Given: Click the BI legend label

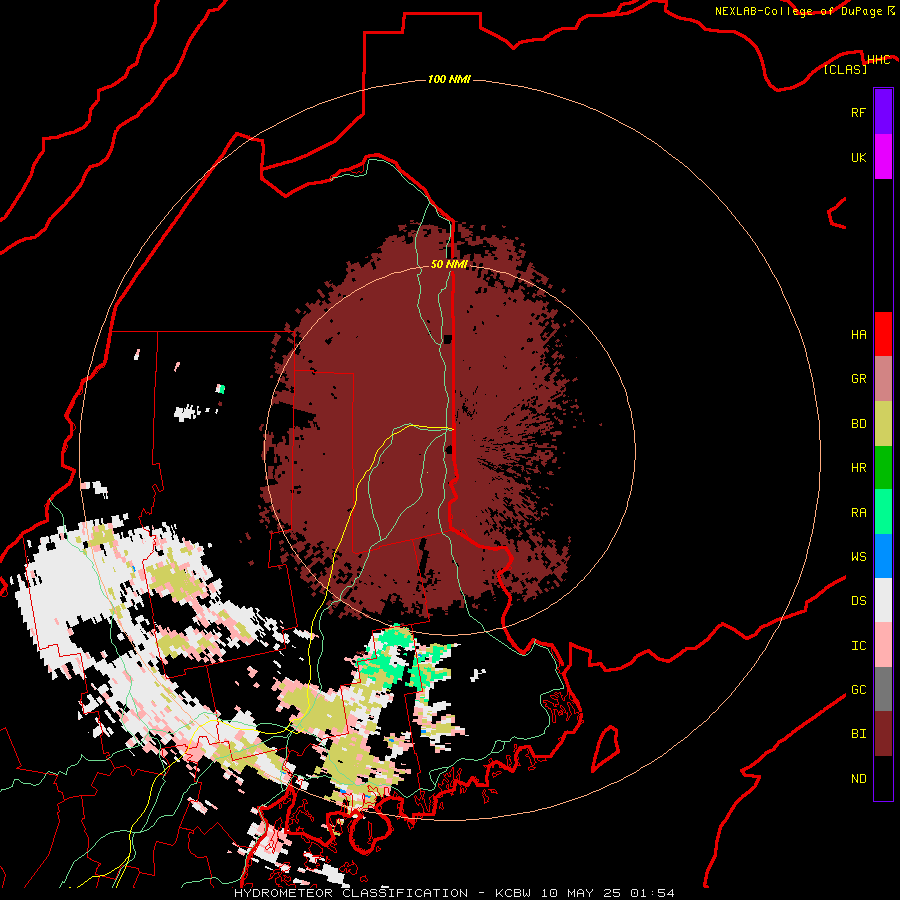Looking at the screenshot, I should 858,734.
